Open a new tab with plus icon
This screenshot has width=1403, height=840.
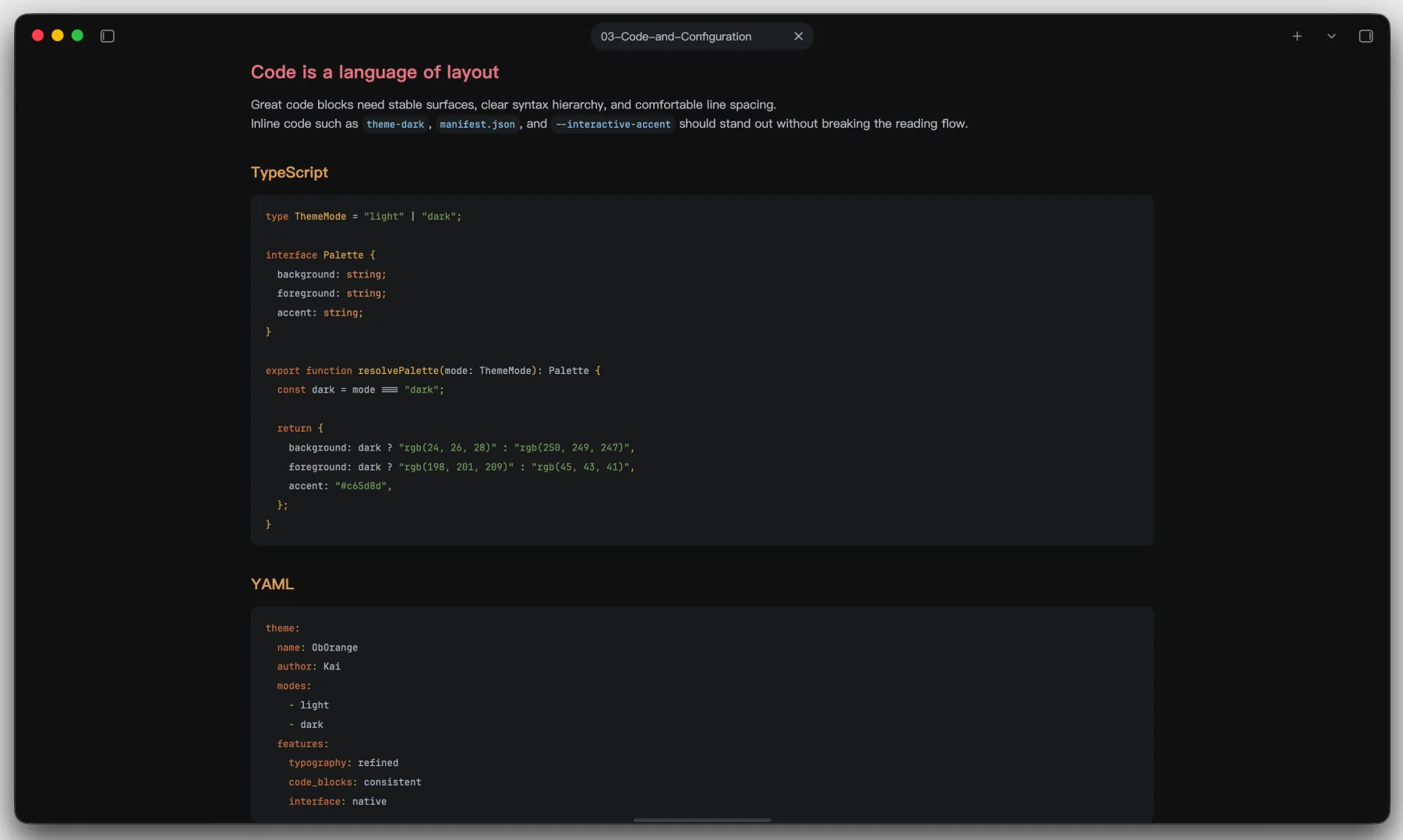pos(1297,36)
